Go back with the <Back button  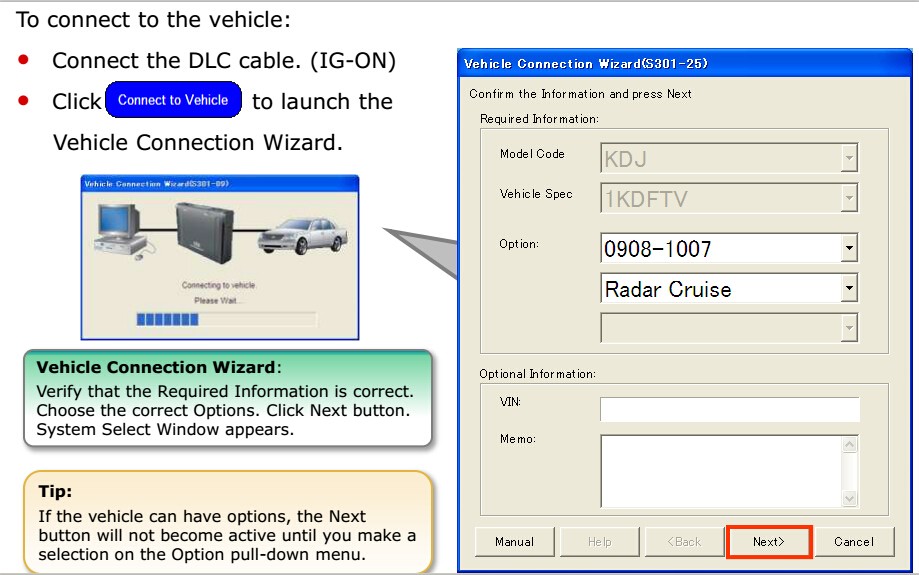pyautogui.click(x=685, y=542)
